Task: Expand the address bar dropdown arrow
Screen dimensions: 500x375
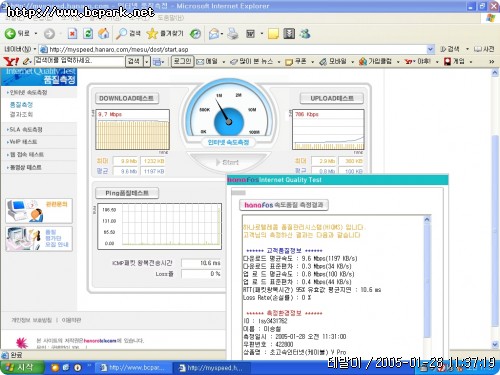Action: click(430, 49)
